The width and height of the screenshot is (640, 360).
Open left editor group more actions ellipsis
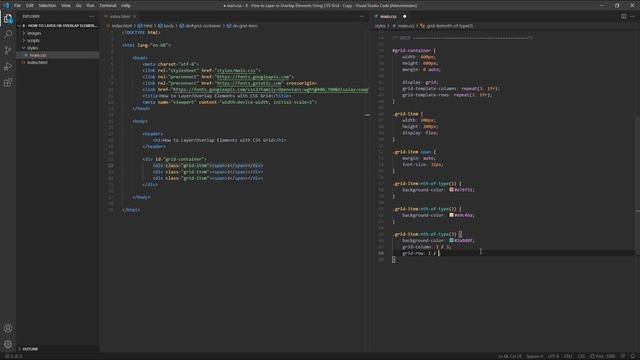coord(362,16)
